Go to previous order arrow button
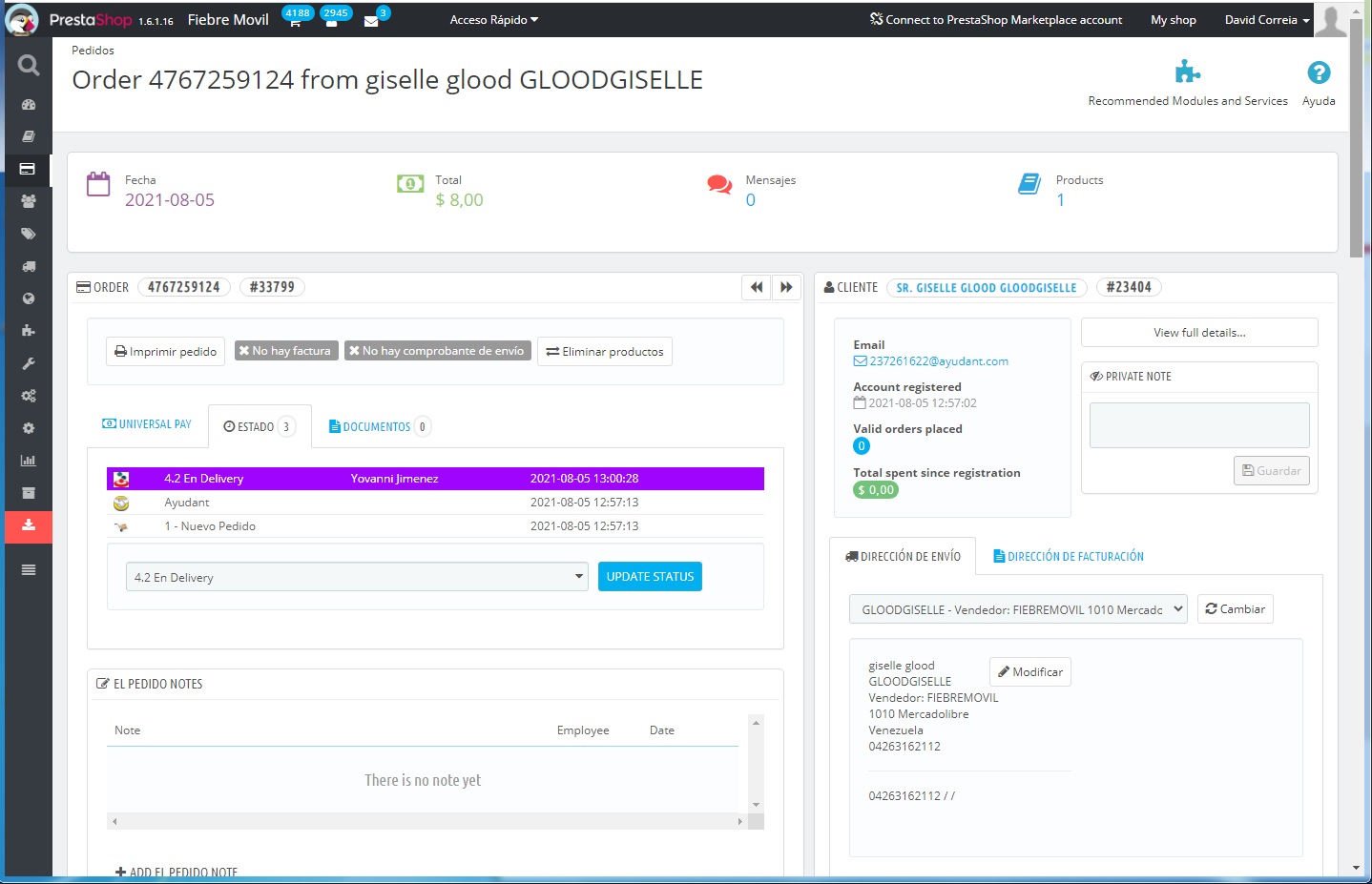This screenshot has height=884, width=1372. point(757,287)
